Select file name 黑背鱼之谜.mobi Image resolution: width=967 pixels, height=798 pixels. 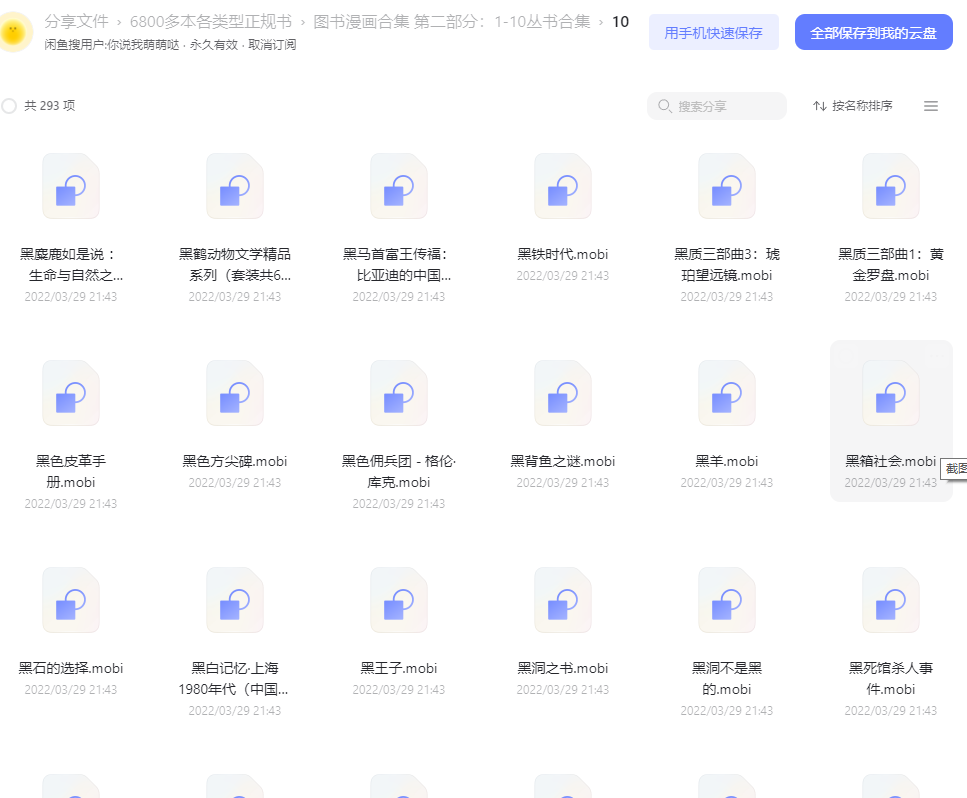563,461
